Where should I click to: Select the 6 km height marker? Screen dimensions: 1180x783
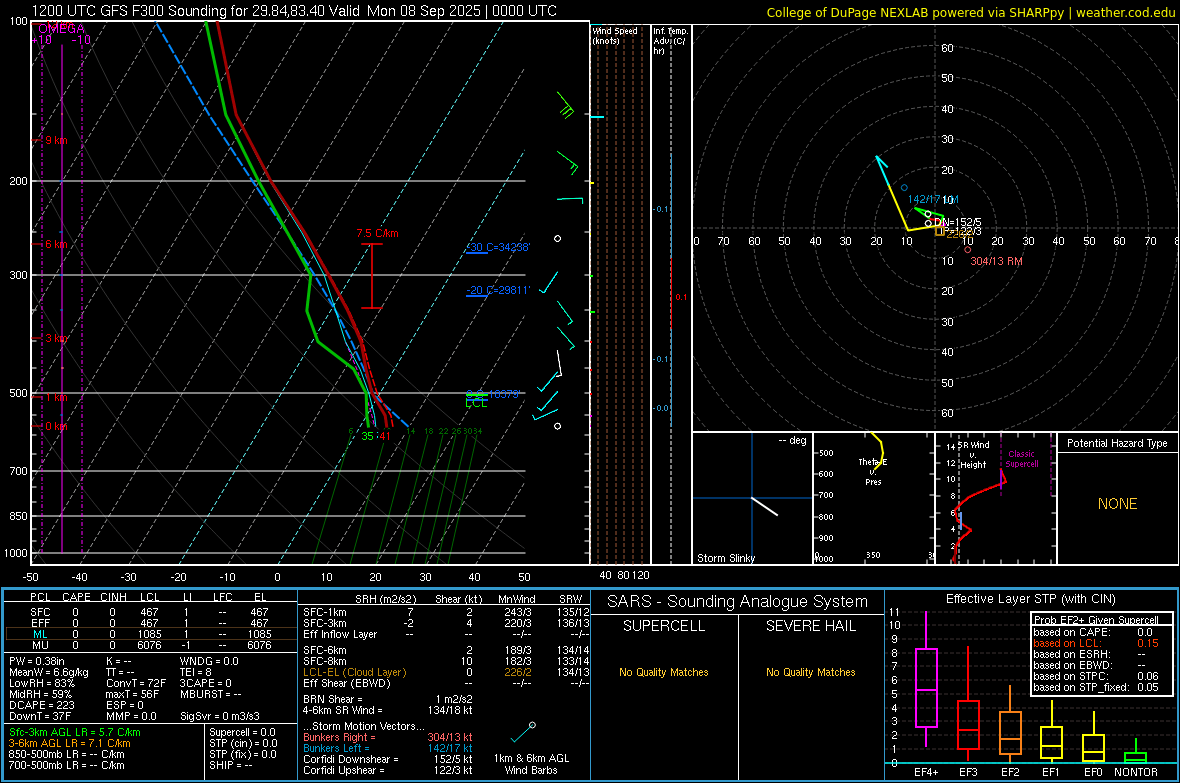tap(56, 245)
